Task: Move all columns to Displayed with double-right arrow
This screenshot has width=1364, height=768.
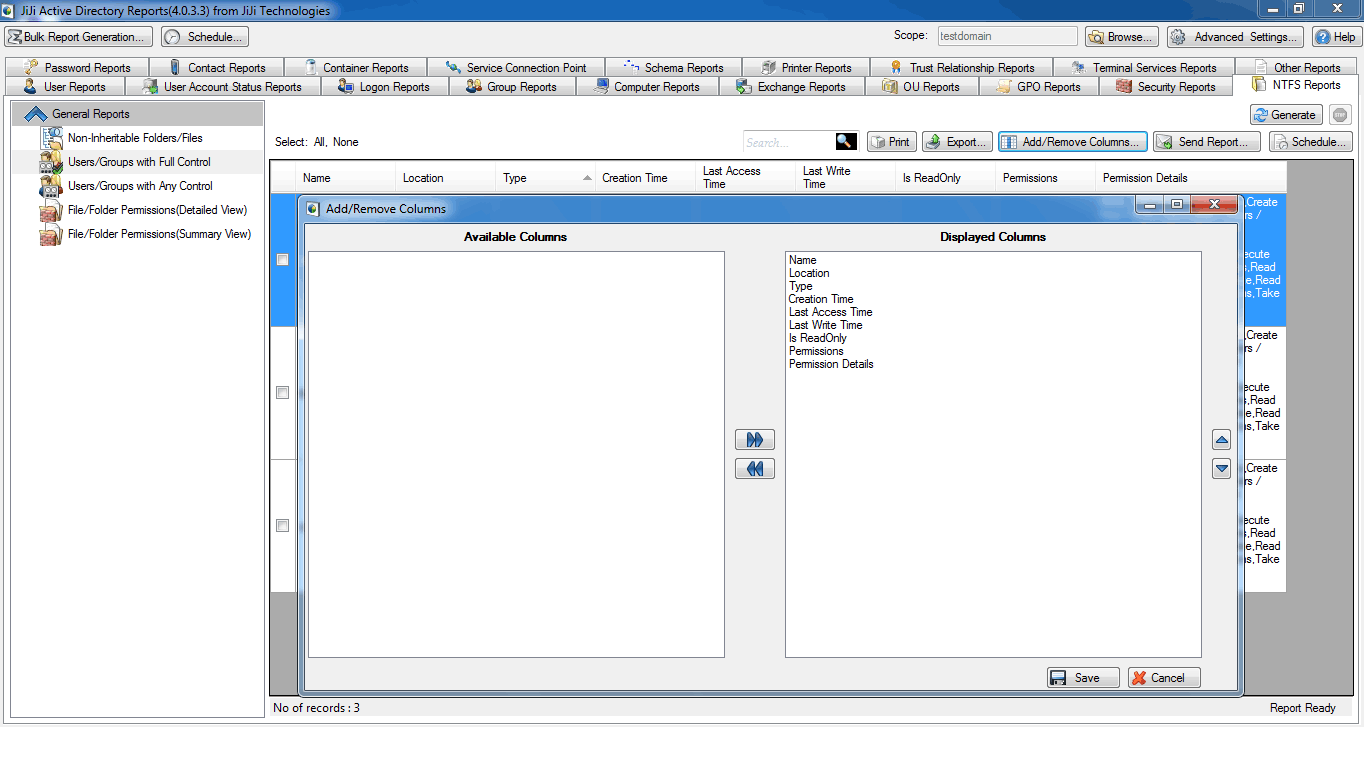Action: click(x=755, y=440)
